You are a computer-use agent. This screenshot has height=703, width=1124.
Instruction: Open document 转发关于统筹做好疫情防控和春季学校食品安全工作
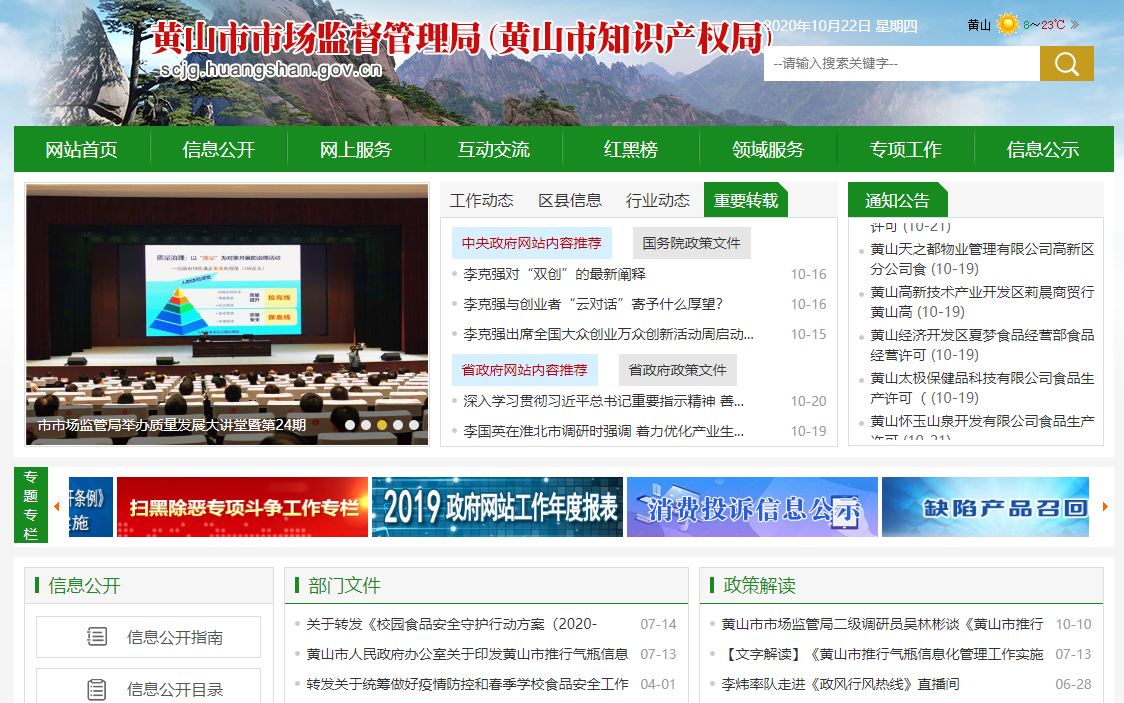coord(467,684)
